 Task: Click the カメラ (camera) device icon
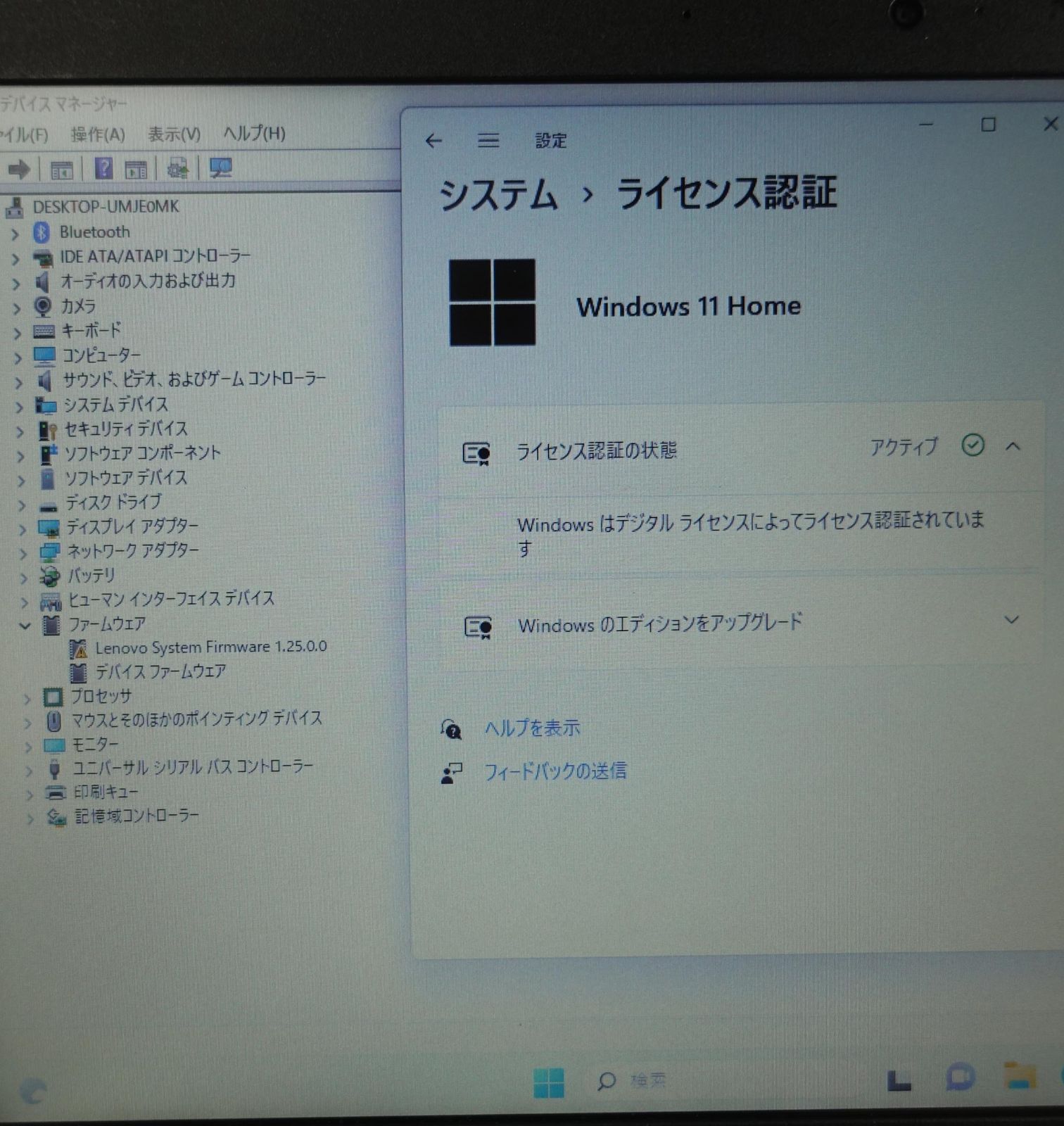click(42, 306)
